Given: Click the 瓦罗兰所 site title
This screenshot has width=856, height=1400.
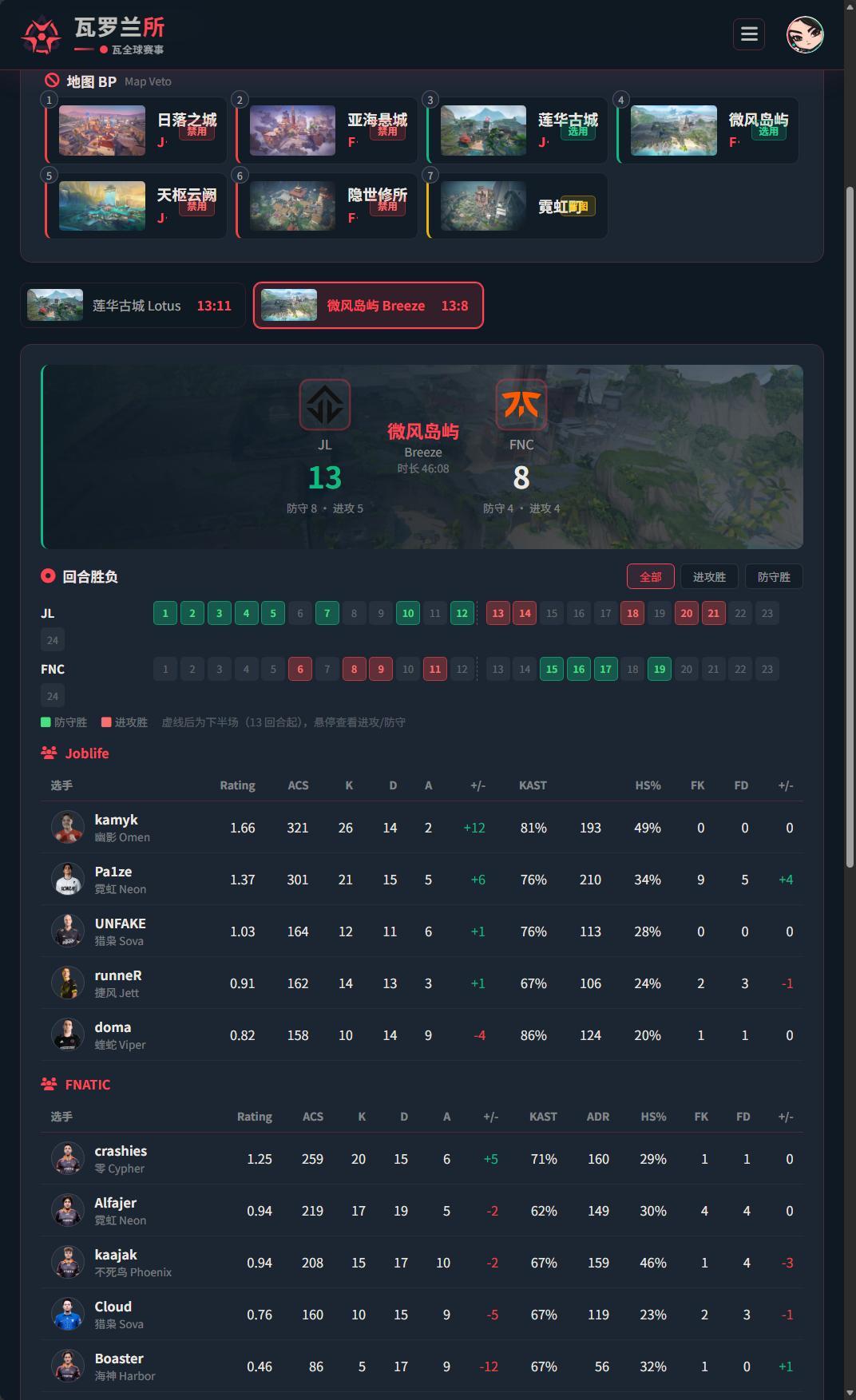Looking at the screenshot, I should 120,27.
